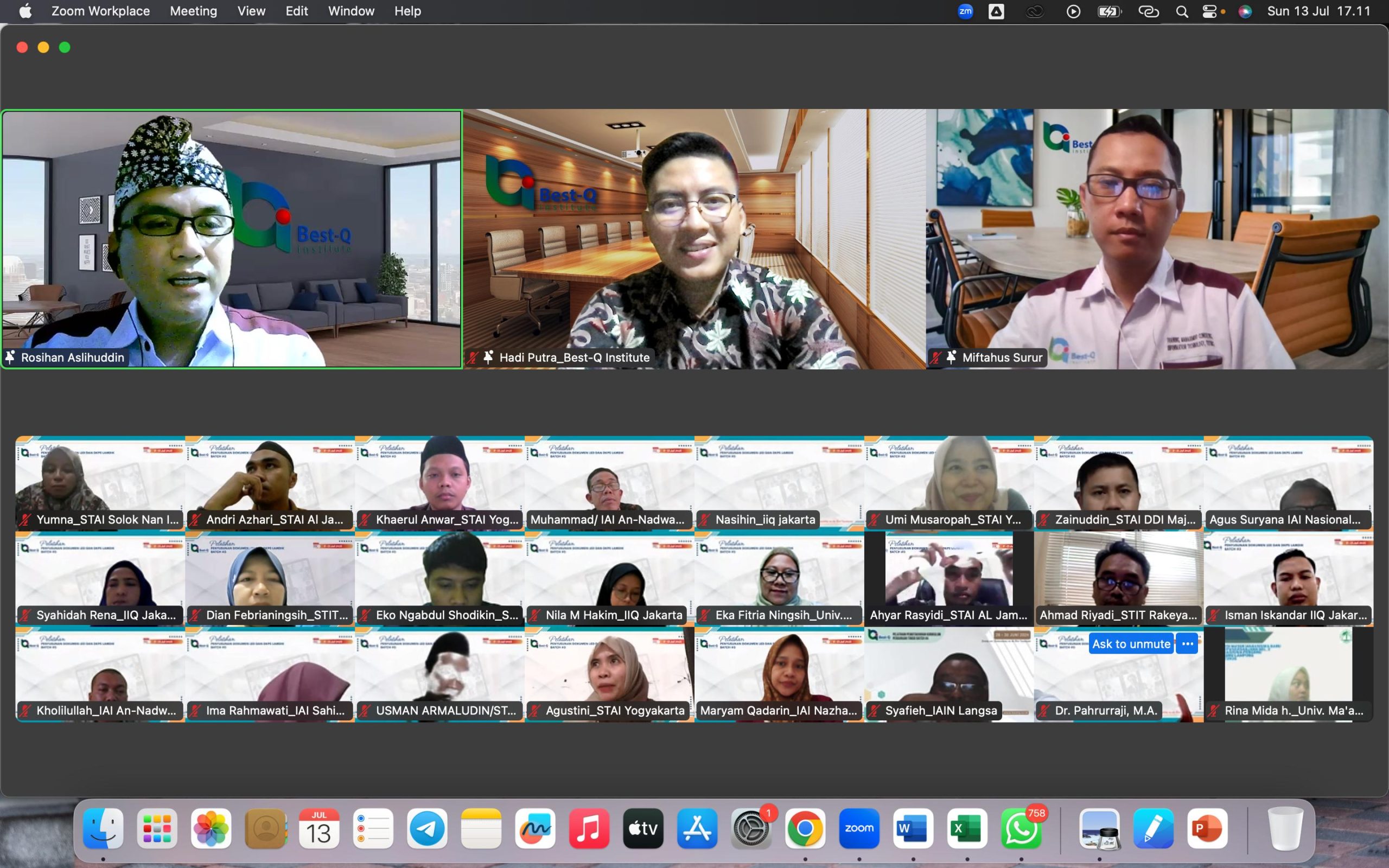Click pin icon on Miftahus Surur's tile
The image size is (1389, 868).
tap(951, 357)
